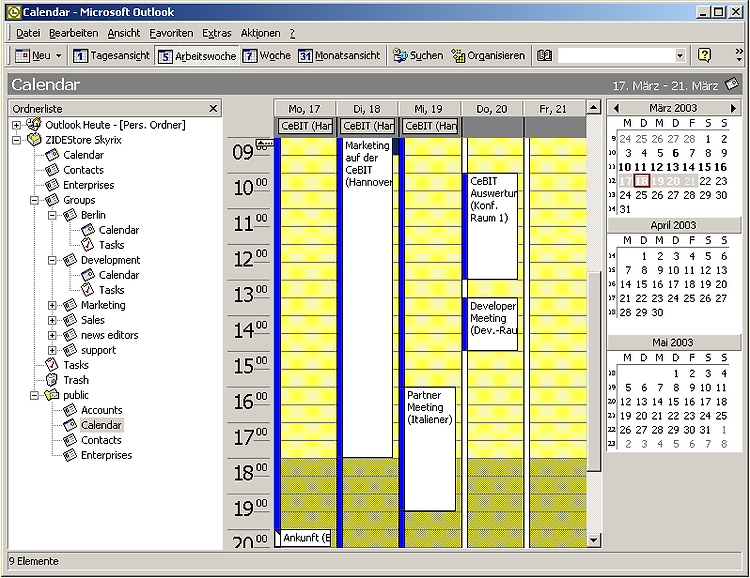Collapse the Groups folder node
Image resolution: width=750 pixels, height=578 pixels.
coord(34,200)
